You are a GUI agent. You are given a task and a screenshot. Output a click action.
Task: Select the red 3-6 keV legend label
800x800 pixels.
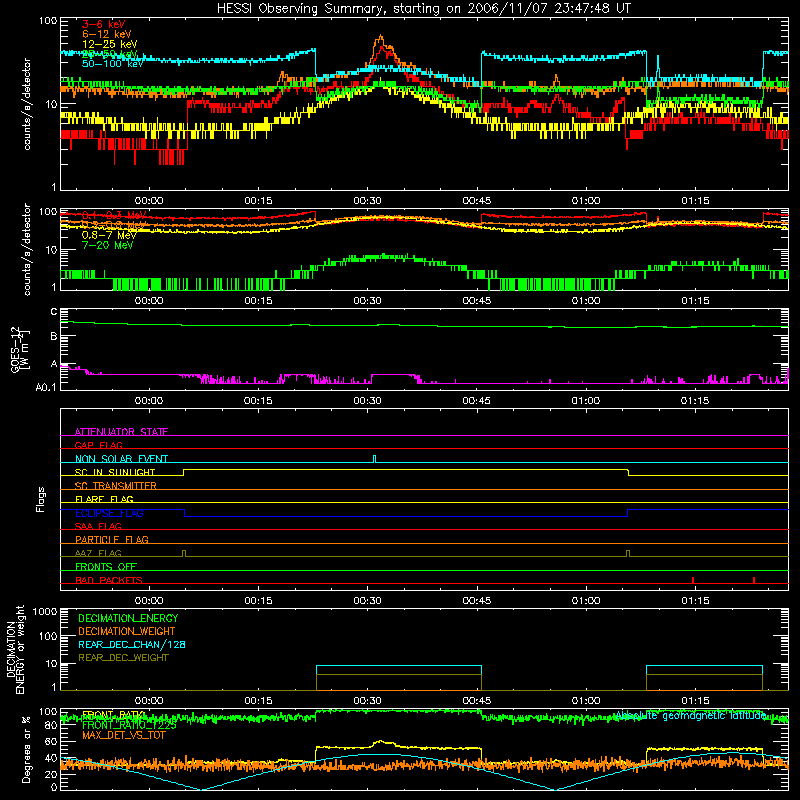(104, 24)
